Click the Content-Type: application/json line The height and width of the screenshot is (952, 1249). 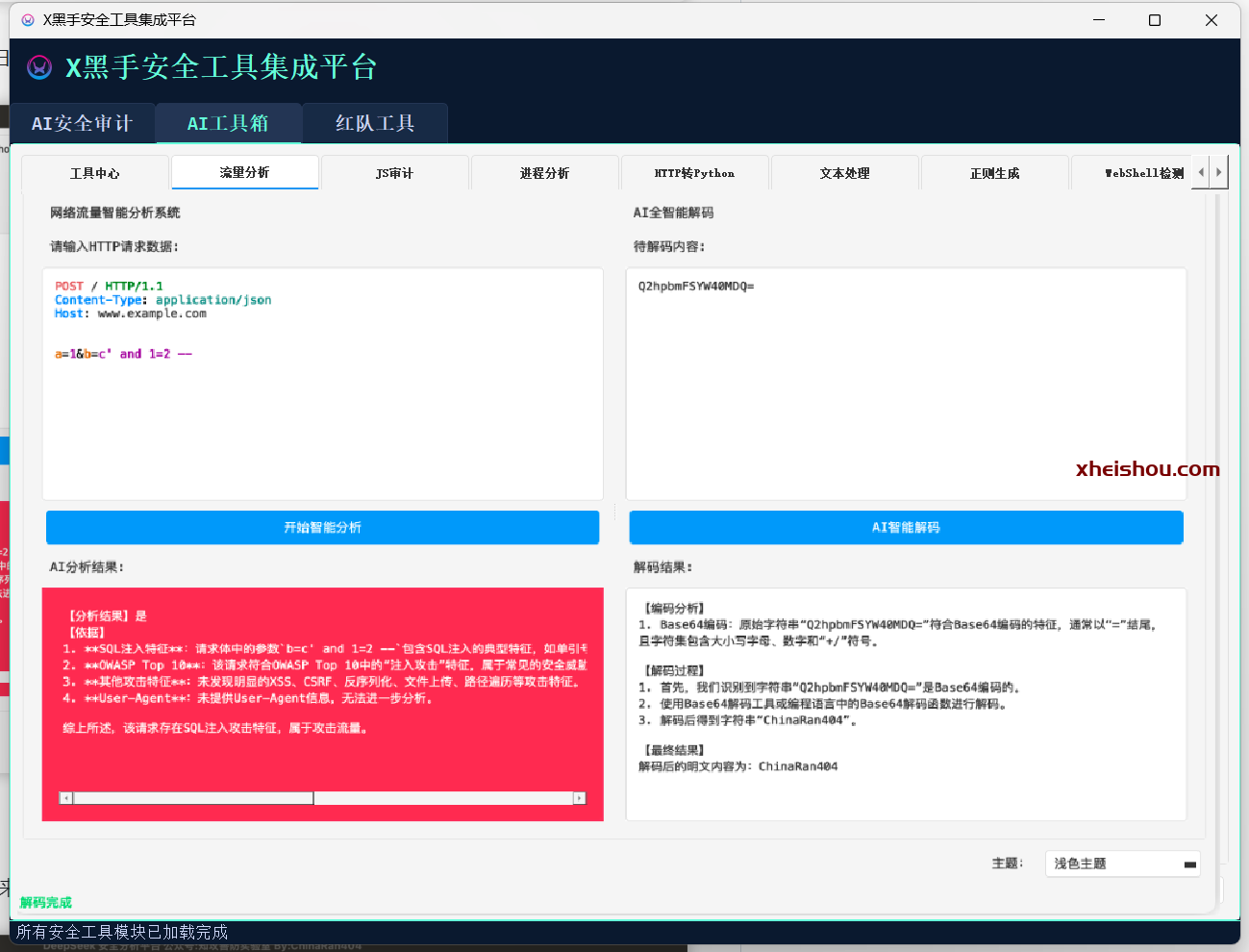pos(162,300)
